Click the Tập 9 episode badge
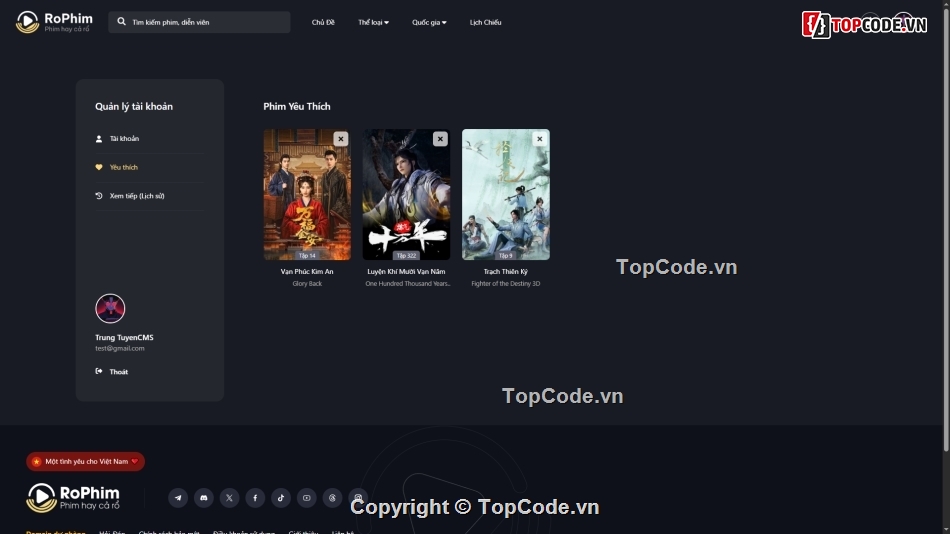 [506, 256]
